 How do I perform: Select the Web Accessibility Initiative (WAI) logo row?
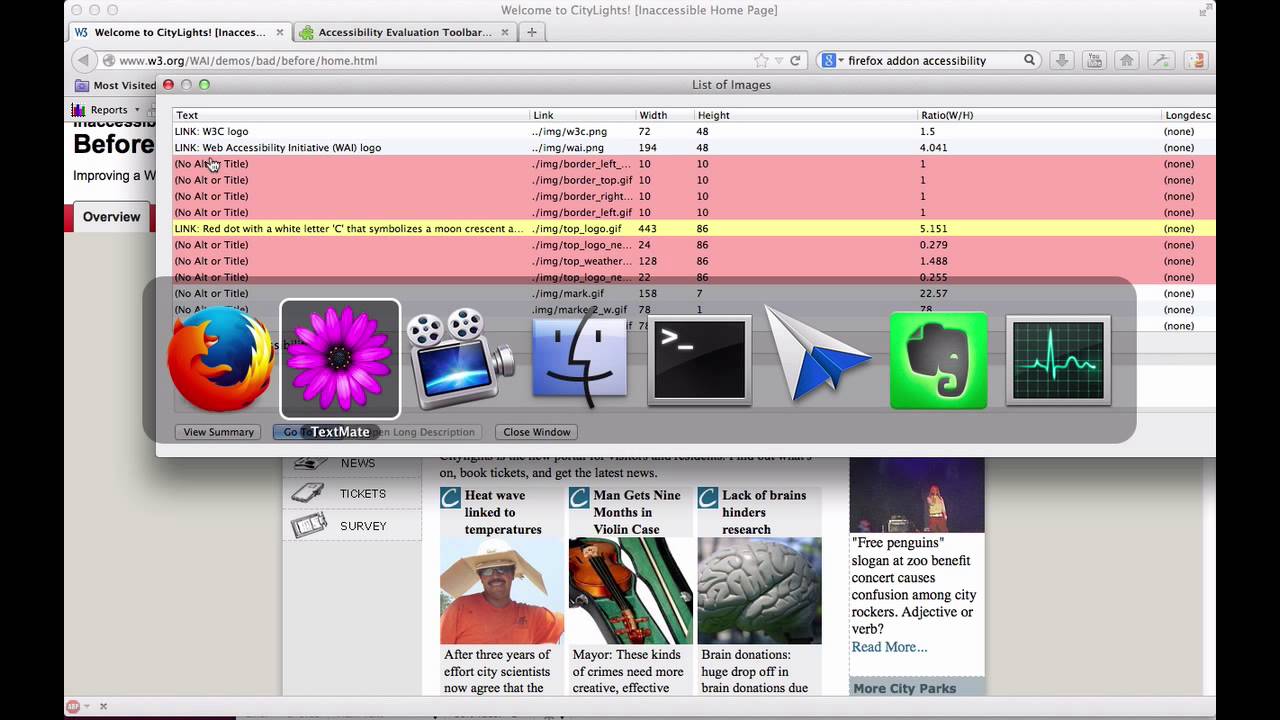tap(694, 147)
